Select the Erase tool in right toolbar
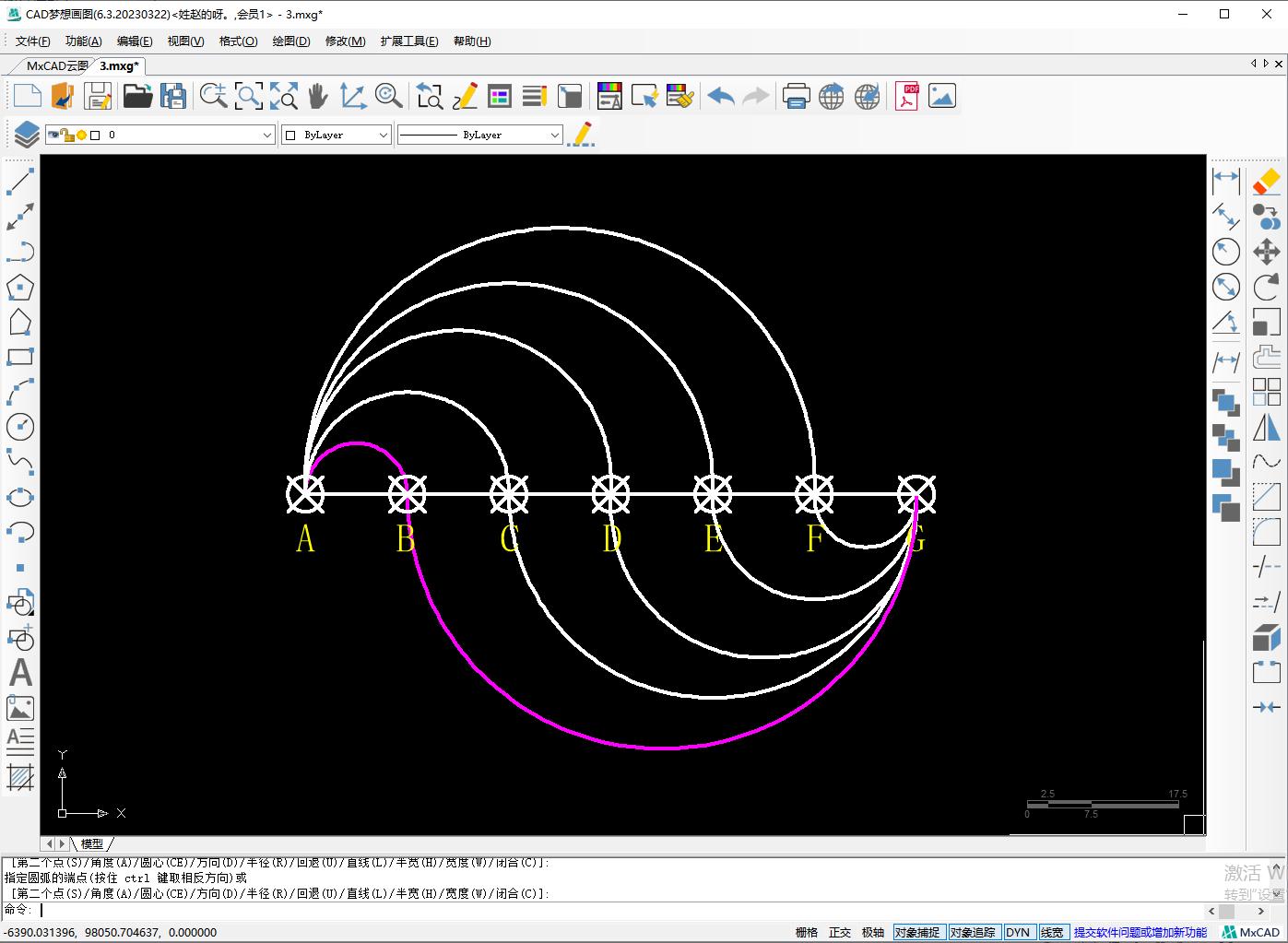 point(1267,182)
